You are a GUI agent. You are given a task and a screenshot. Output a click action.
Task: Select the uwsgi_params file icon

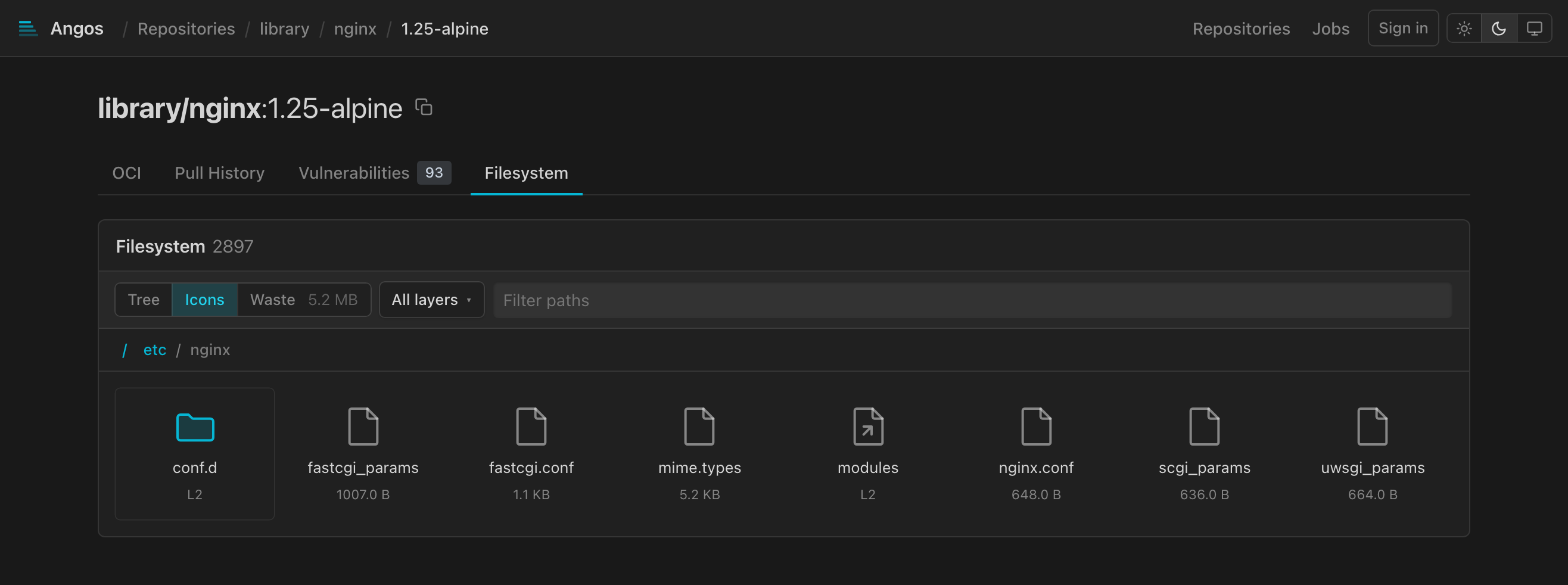[1373, 427]
